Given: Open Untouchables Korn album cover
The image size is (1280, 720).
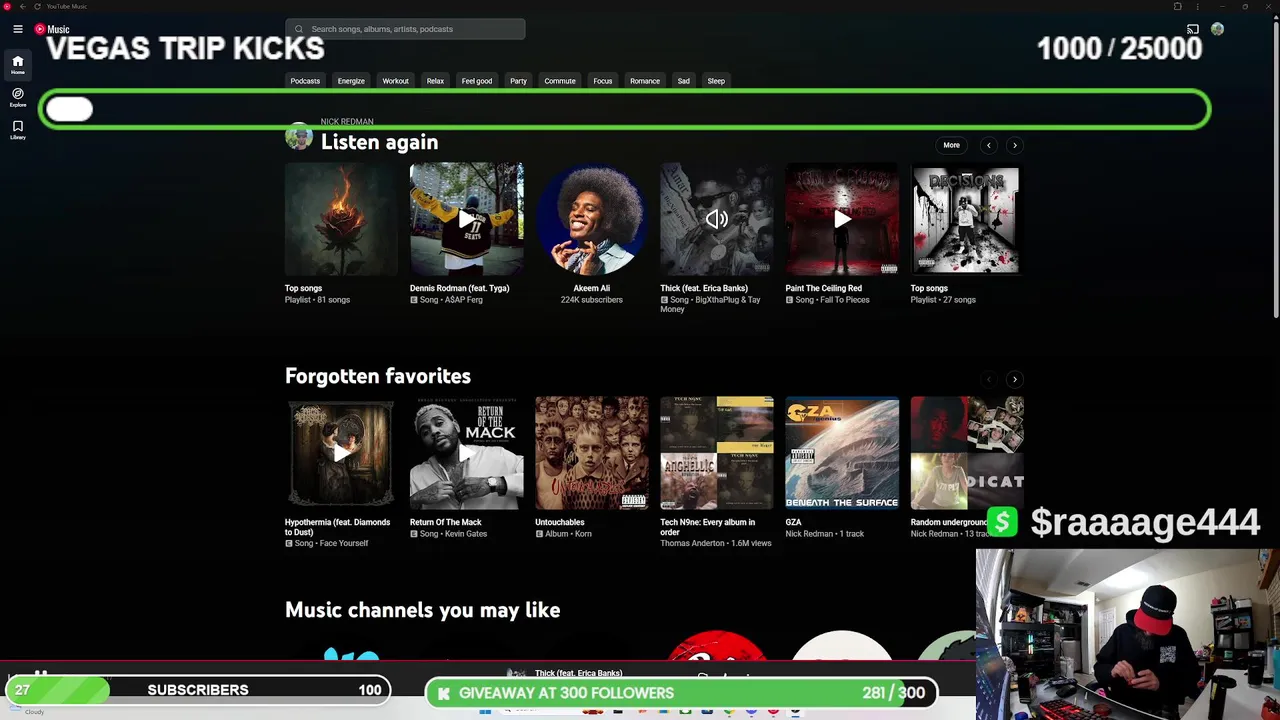Looking at the screenshot, I should [x=591, y=453].
